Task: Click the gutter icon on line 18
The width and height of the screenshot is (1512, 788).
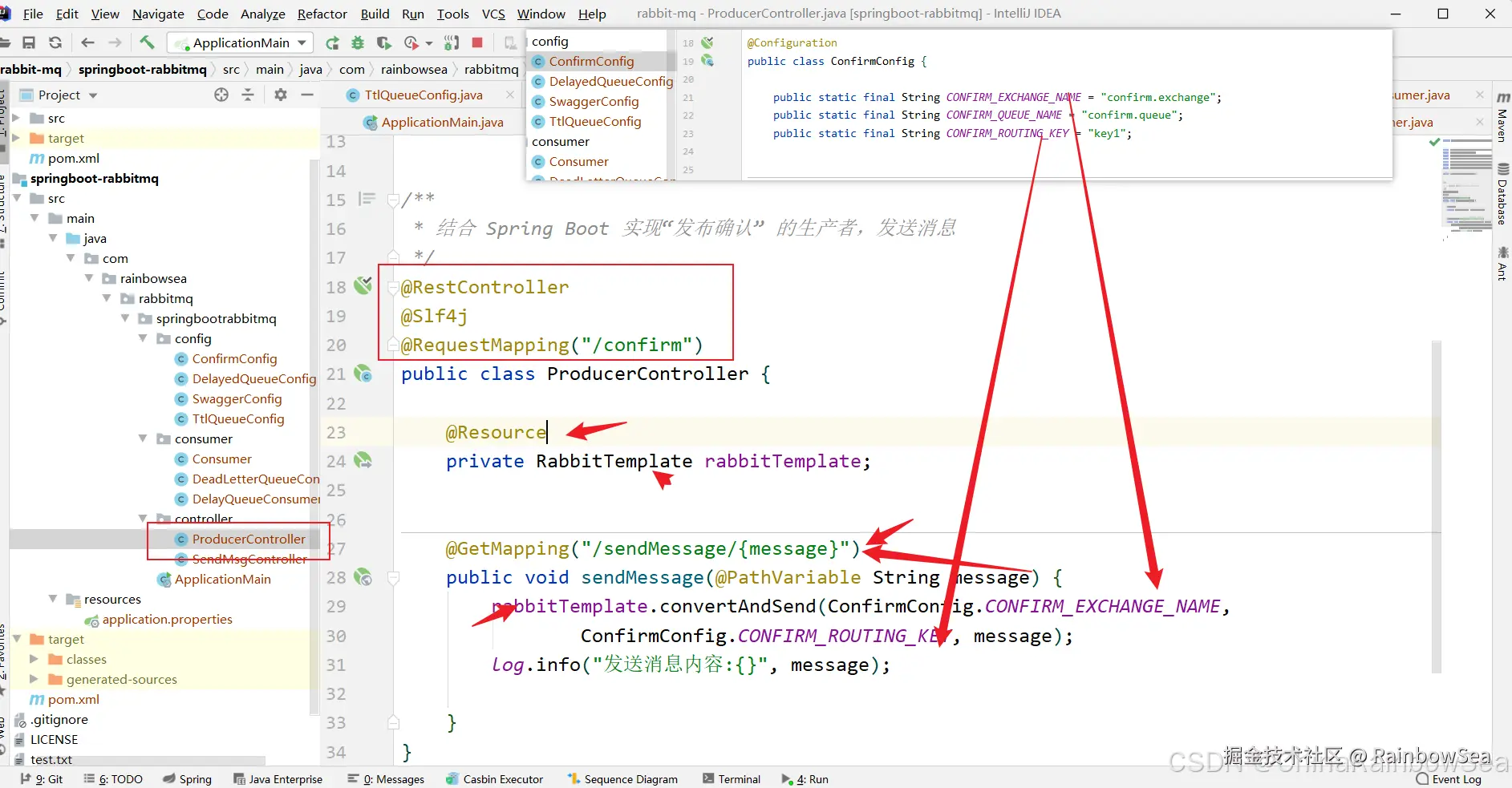Action: point(363,285)
